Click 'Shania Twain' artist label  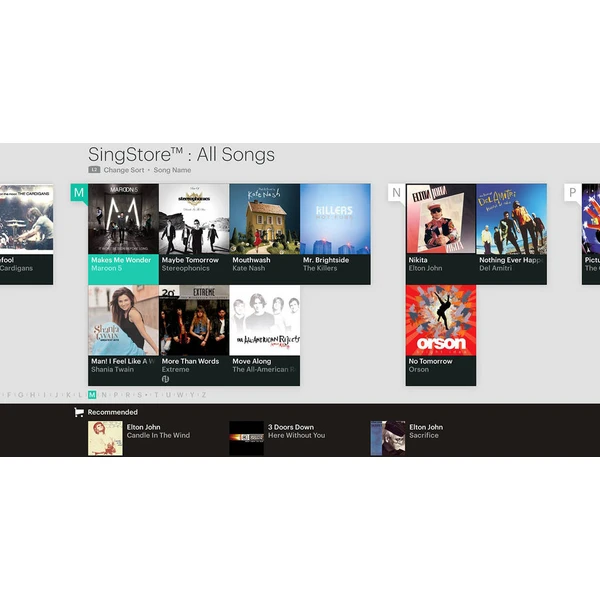[112, 370]
